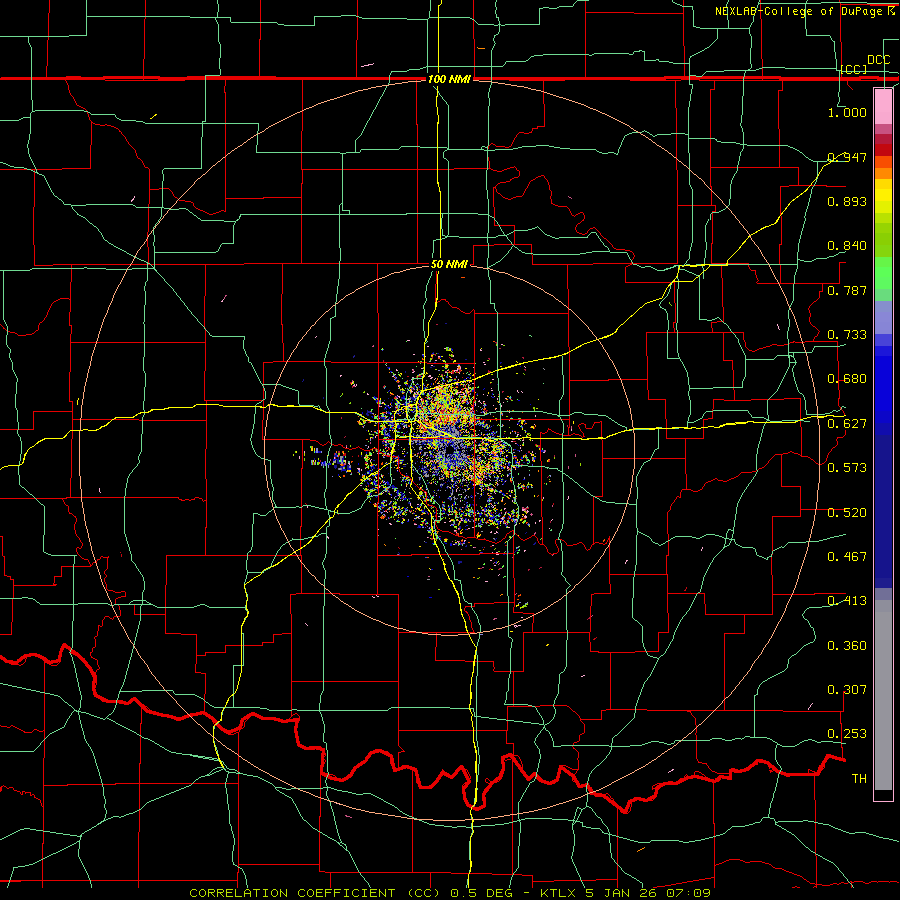The image size is (900, 900).
Task: Click the 0.413 legend value
Action: (847, 601)
